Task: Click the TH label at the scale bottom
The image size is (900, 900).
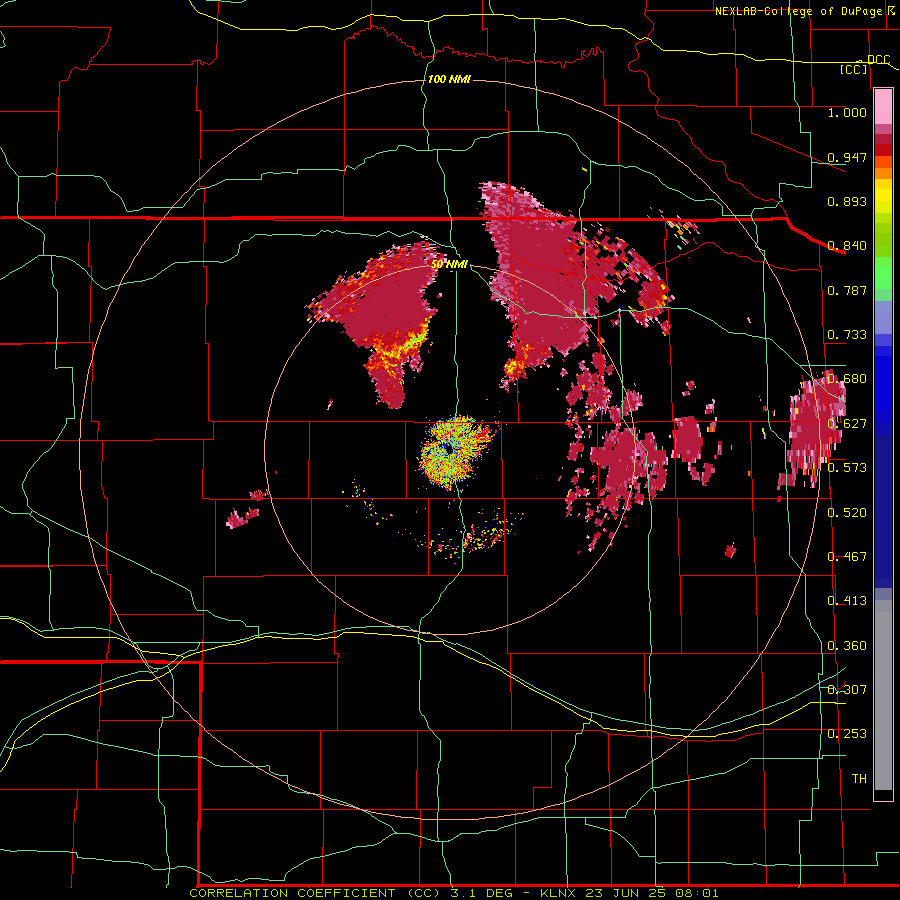Action: click(x=859, y=779)
